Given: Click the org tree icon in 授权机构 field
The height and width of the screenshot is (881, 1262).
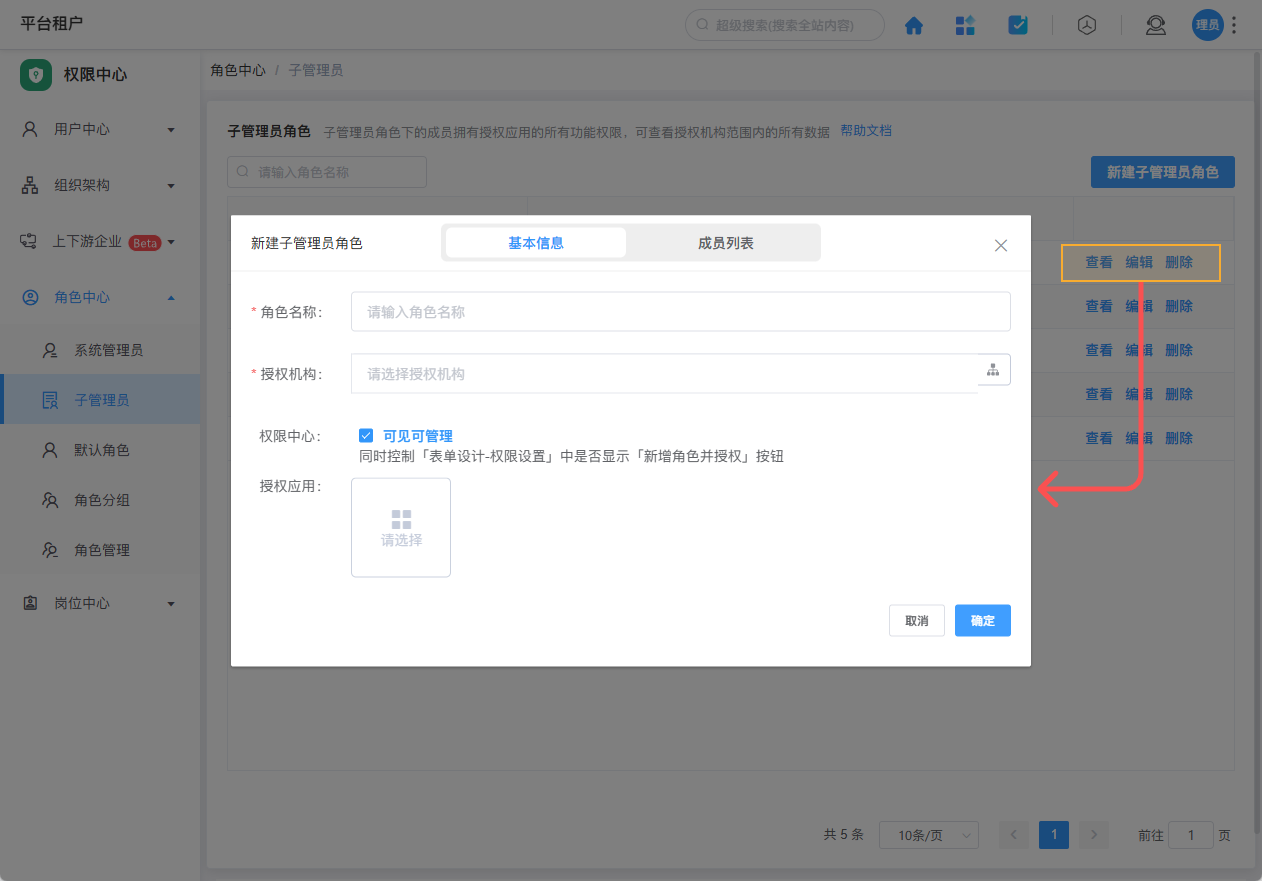Looking at the screenshot, I should coord(993,369).
